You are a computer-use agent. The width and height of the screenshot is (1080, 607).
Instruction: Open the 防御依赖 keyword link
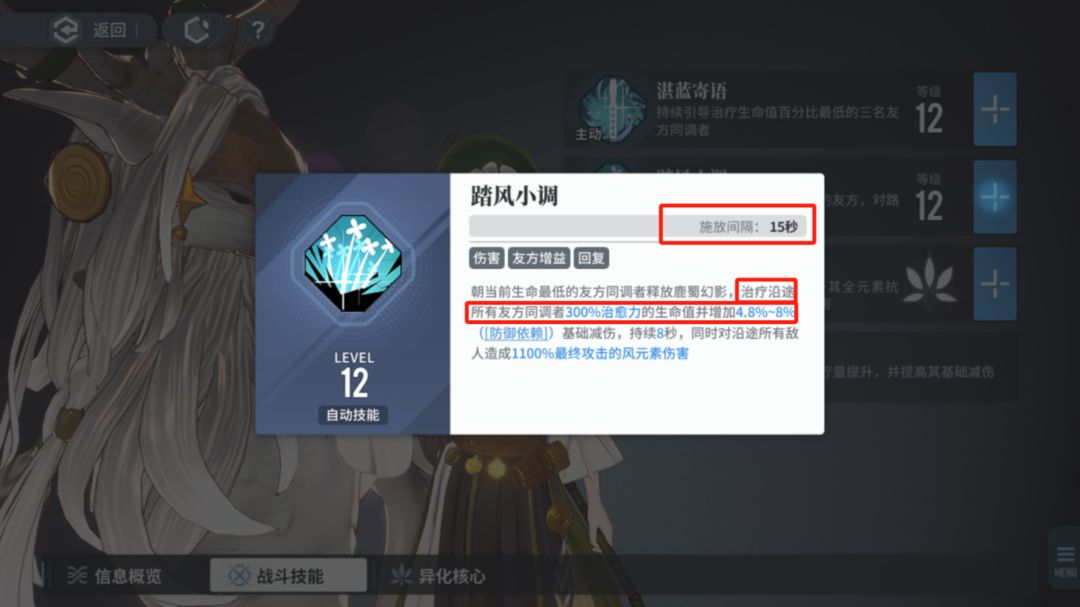[x=517, y=333]
